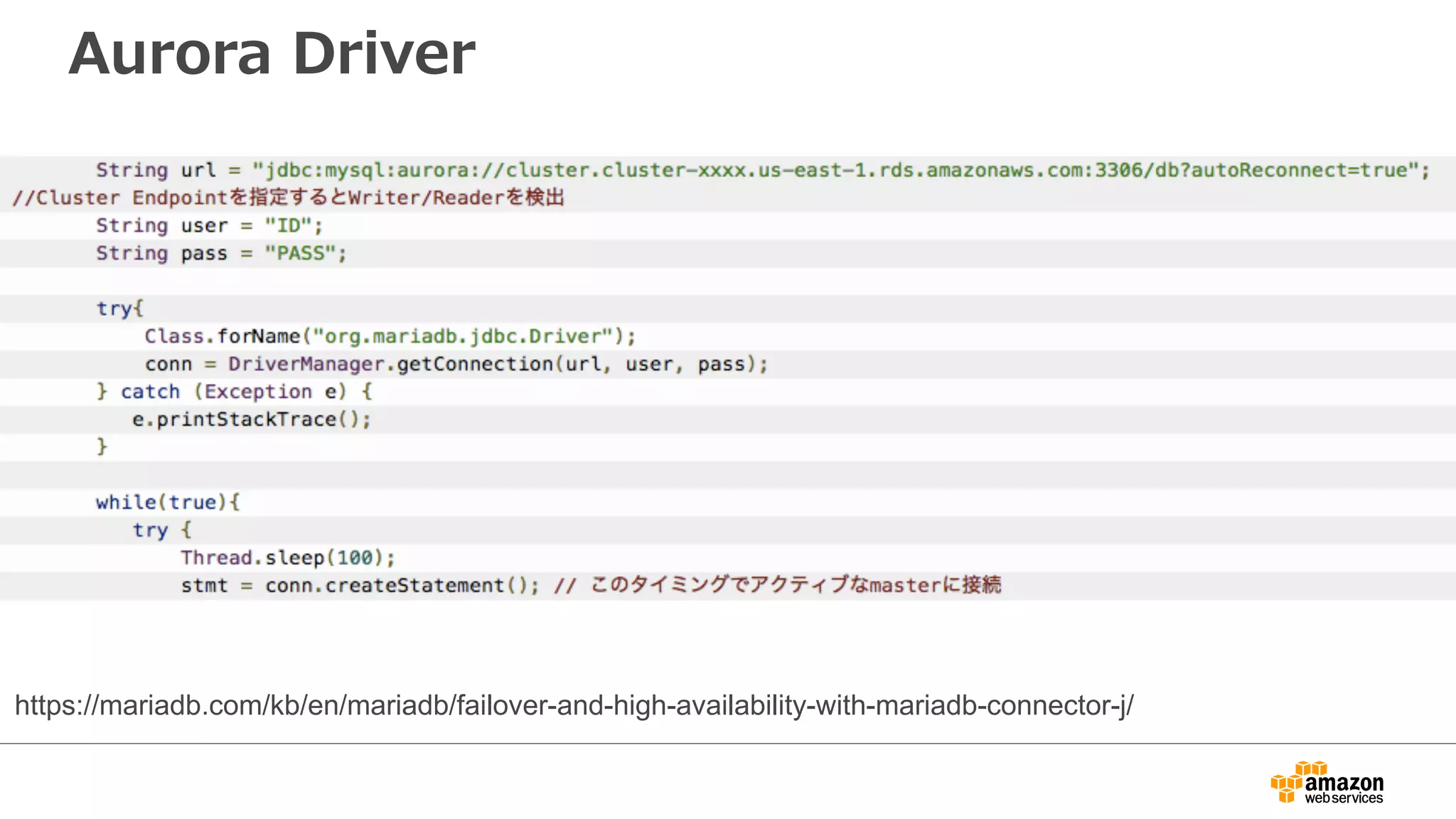Click the catch (Exception e) line
The height and width of the screenshot is (819, 1456).
235,392
